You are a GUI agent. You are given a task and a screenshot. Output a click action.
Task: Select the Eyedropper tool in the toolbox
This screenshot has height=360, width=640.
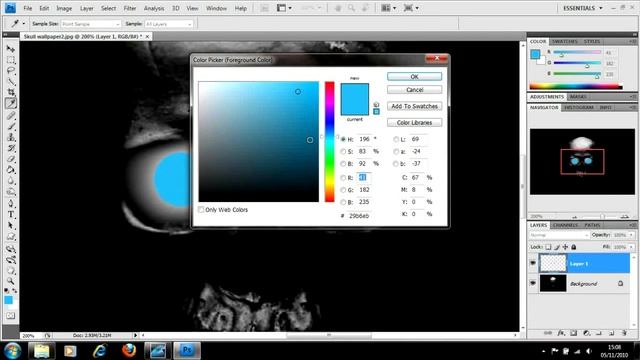click(x=11, y=103)
